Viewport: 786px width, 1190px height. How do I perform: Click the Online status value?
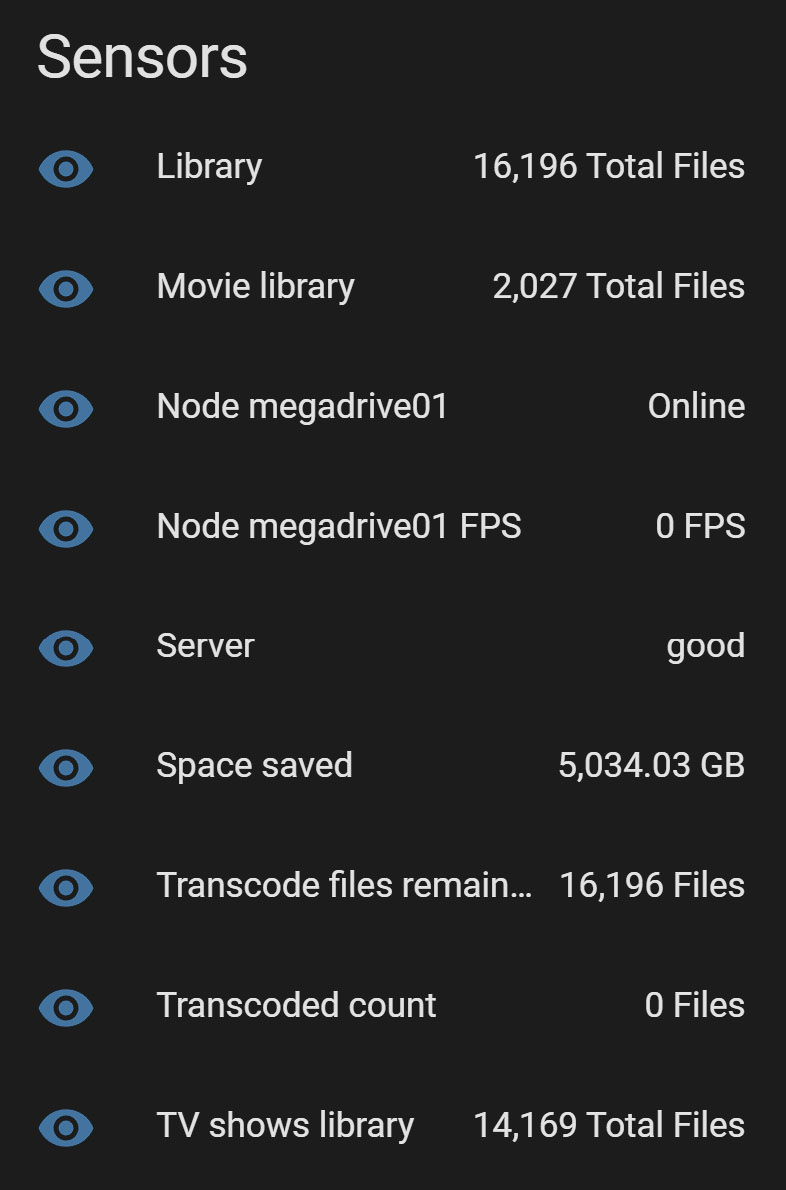(x=696, y=406)
